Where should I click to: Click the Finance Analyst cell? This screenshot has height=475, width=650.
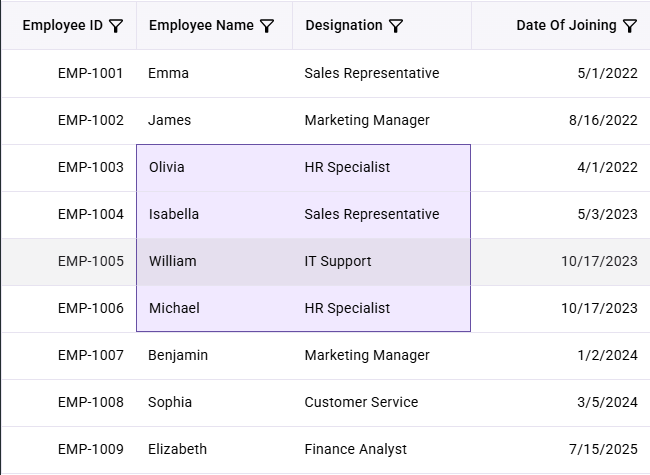(381, 449)
